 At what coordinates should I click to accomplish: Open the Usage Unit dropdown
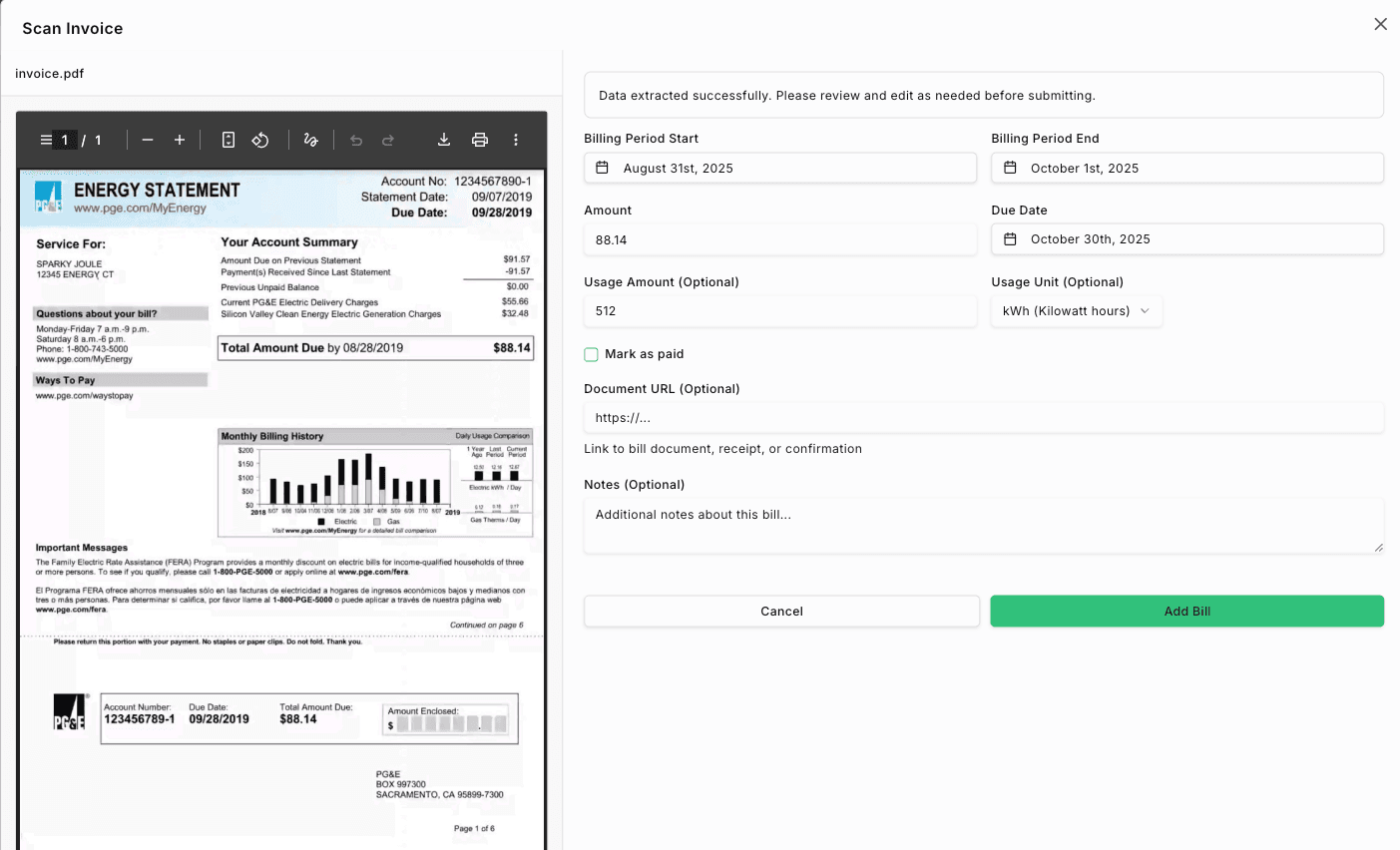click(x=1076, y=311)
